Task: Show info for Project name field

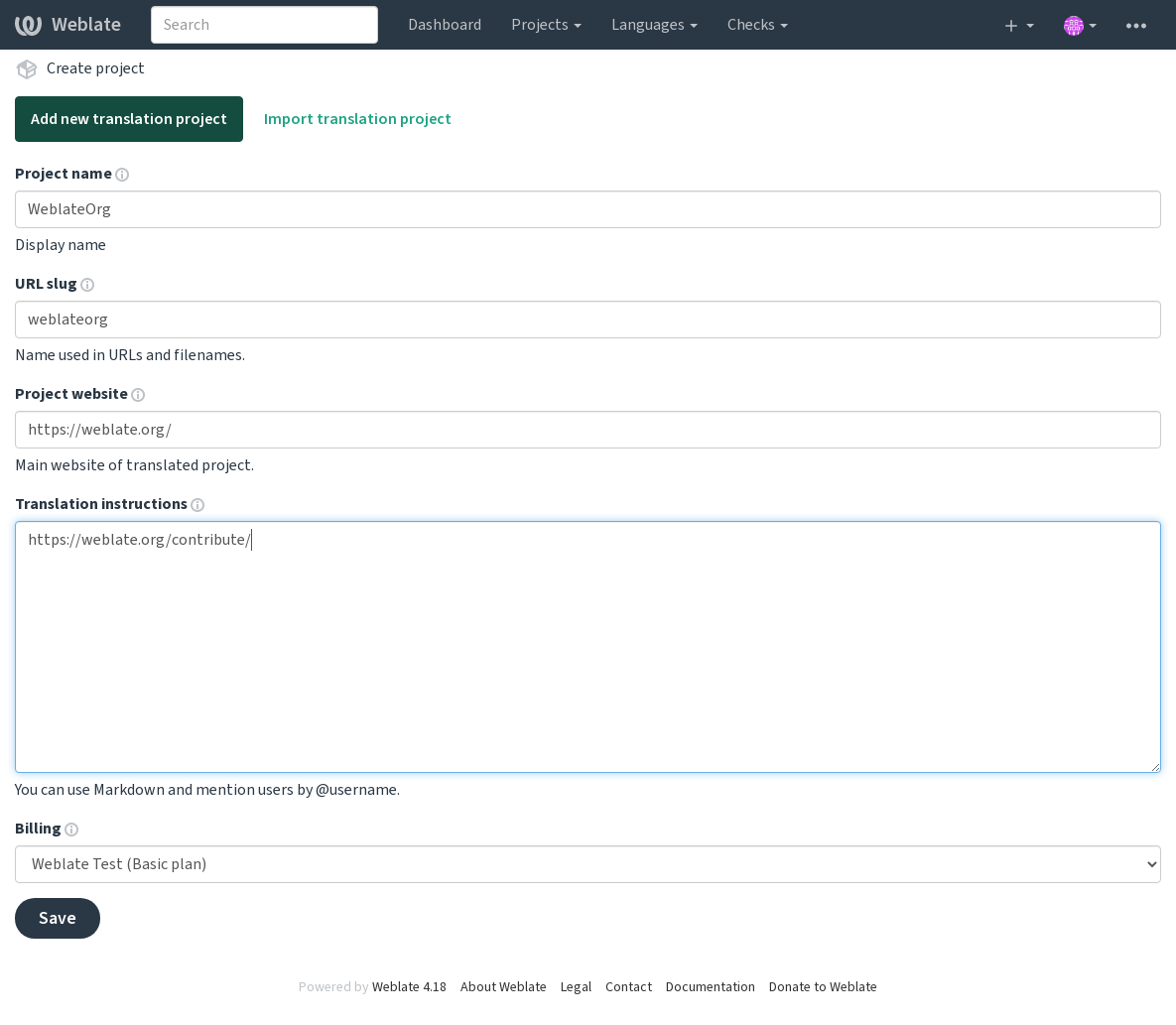Action: pyautogui.click(x=122, y=175)
